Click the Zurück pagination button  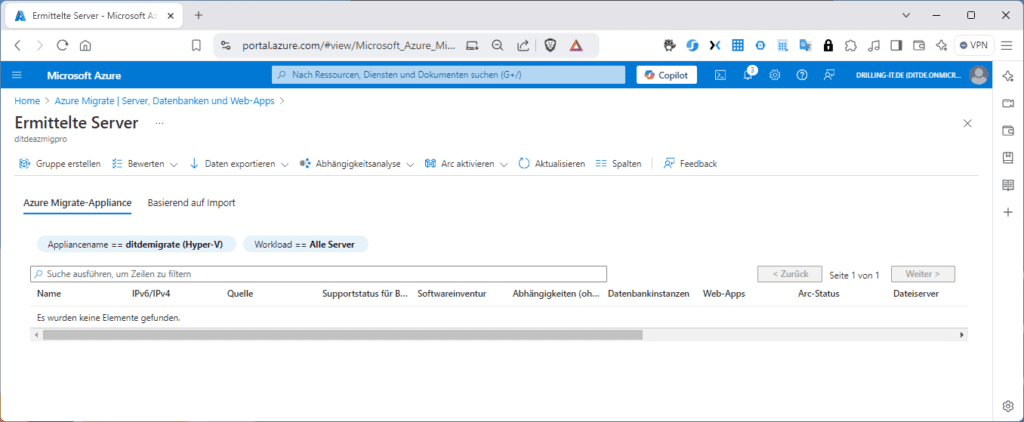[x=790, y=274]
